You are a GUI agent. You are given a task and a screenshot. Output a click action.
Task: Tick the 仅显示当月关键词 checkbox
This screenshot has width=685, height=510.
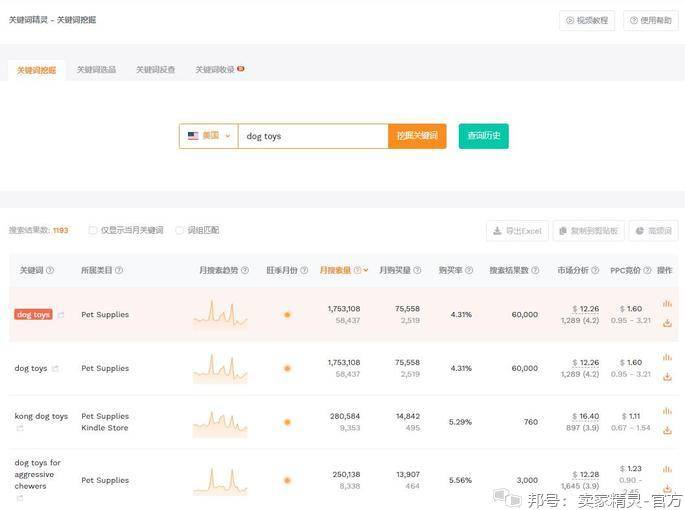pos(93,230)
